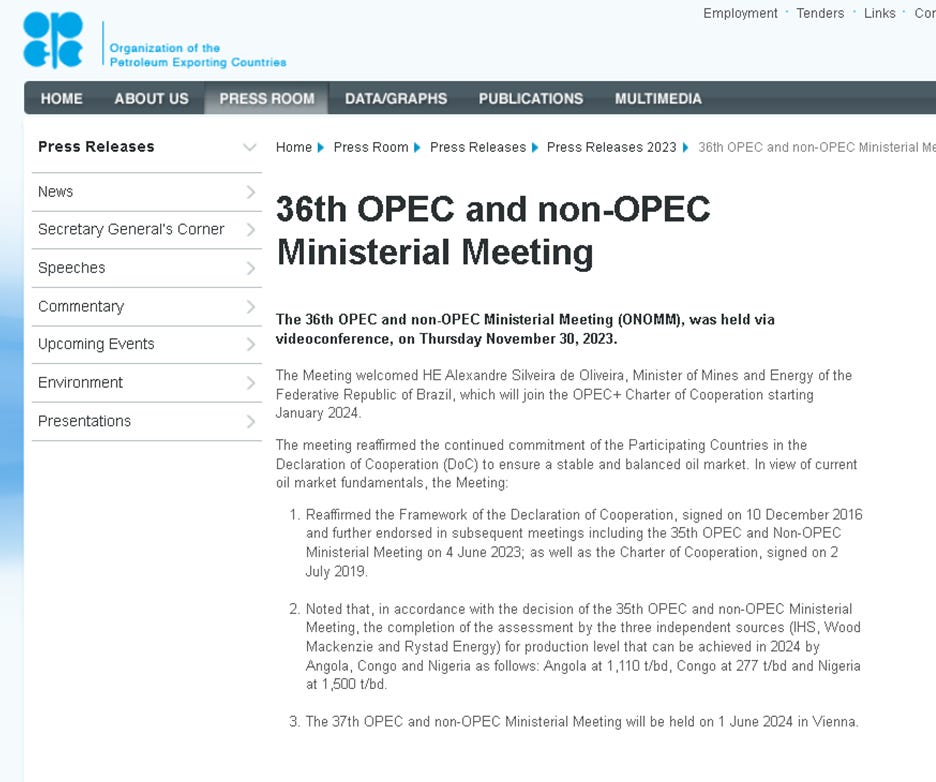936x782 pixels.
Task: Click list item 1 Reaffirmed the Framework
Action: click(584, 543)
